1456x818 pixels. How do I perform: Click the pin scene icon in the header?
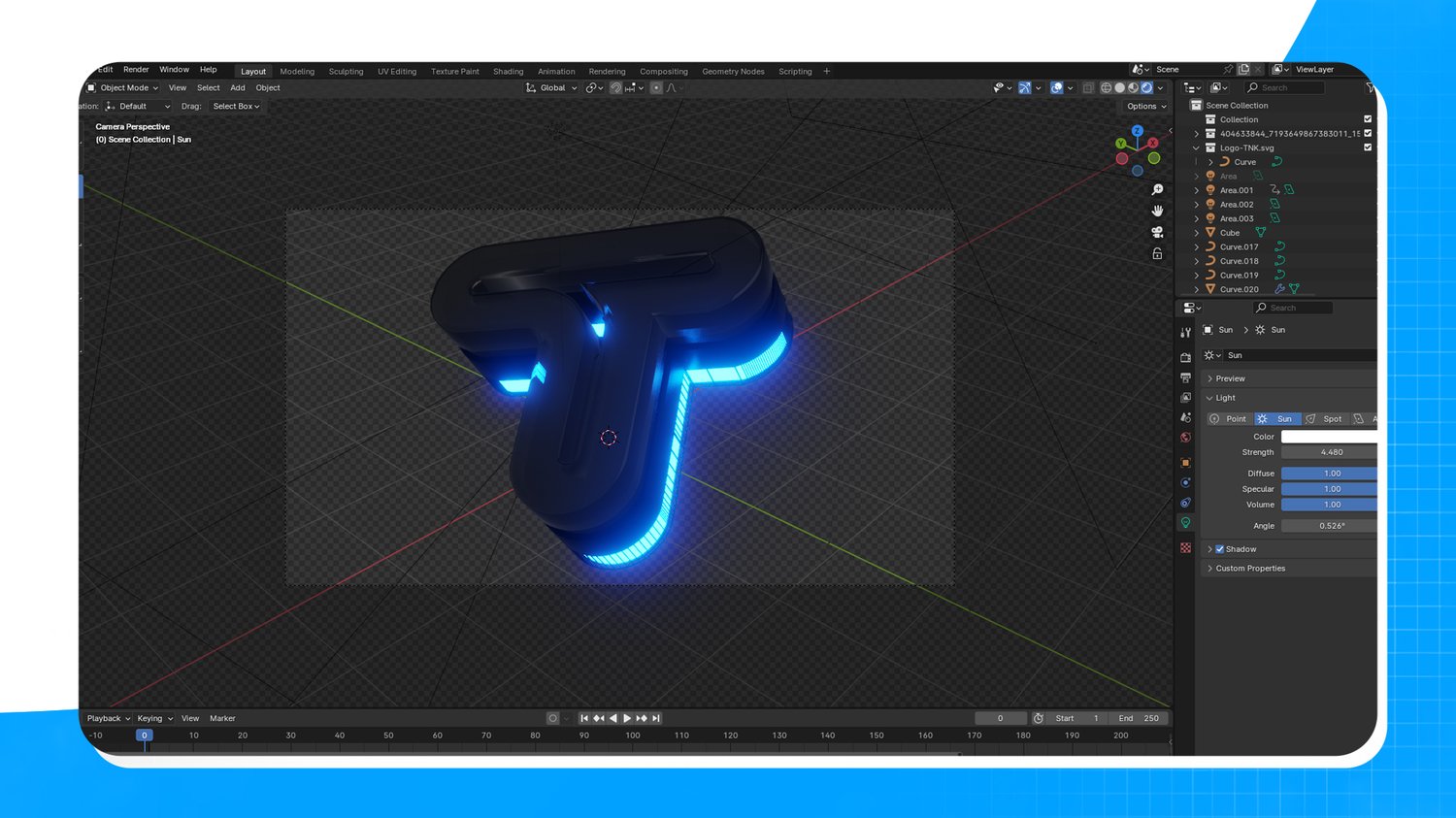[x=1228, y=70]
